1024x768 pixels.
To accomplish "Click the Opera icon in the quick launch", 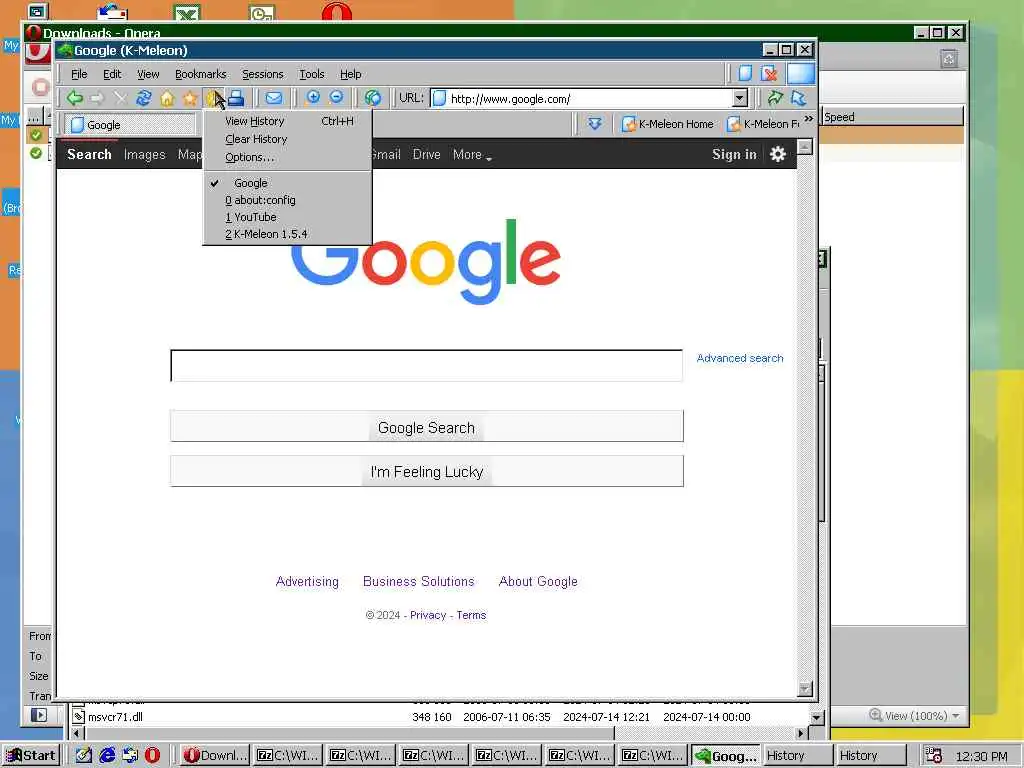I will (152, 755).
